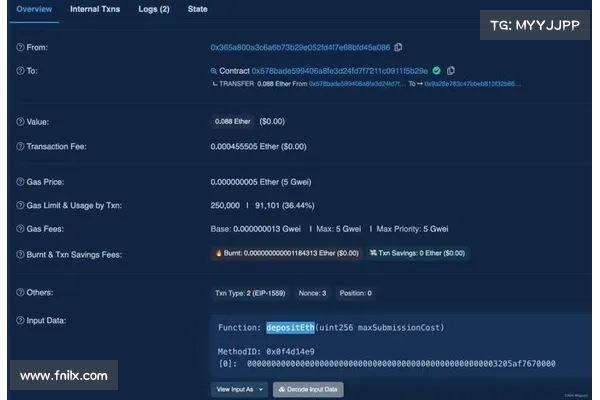Image resolution: width=600 pixels, height=400 pixels.
Task: Click inside the Input Data text box
Action: pos(401,346)
